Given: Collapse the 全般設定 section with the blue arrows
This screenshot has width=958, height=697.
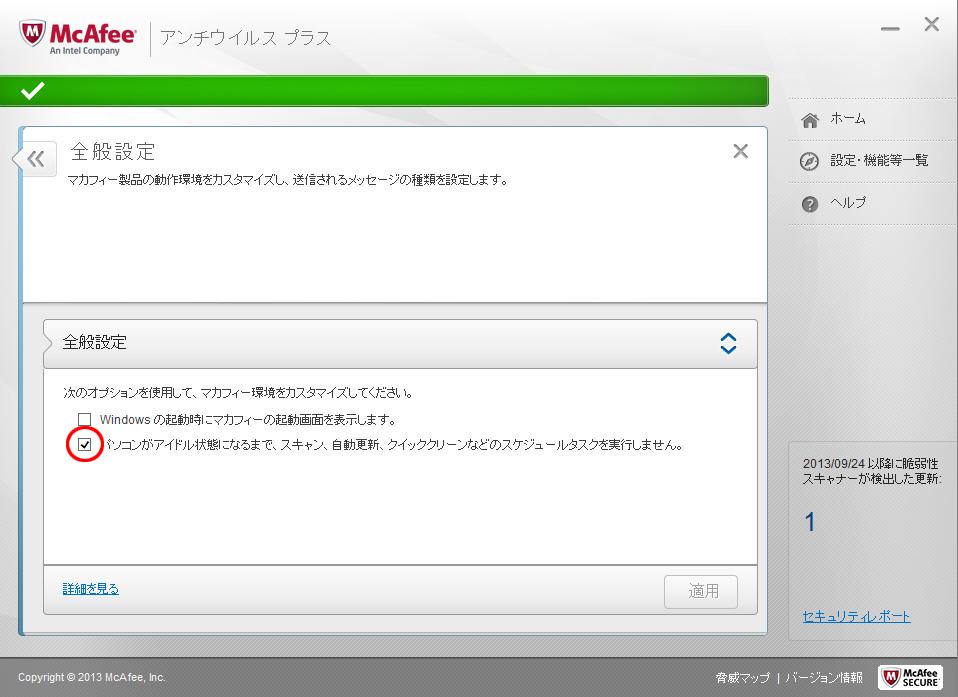Looking at the screenshot, I should (728, 343).
